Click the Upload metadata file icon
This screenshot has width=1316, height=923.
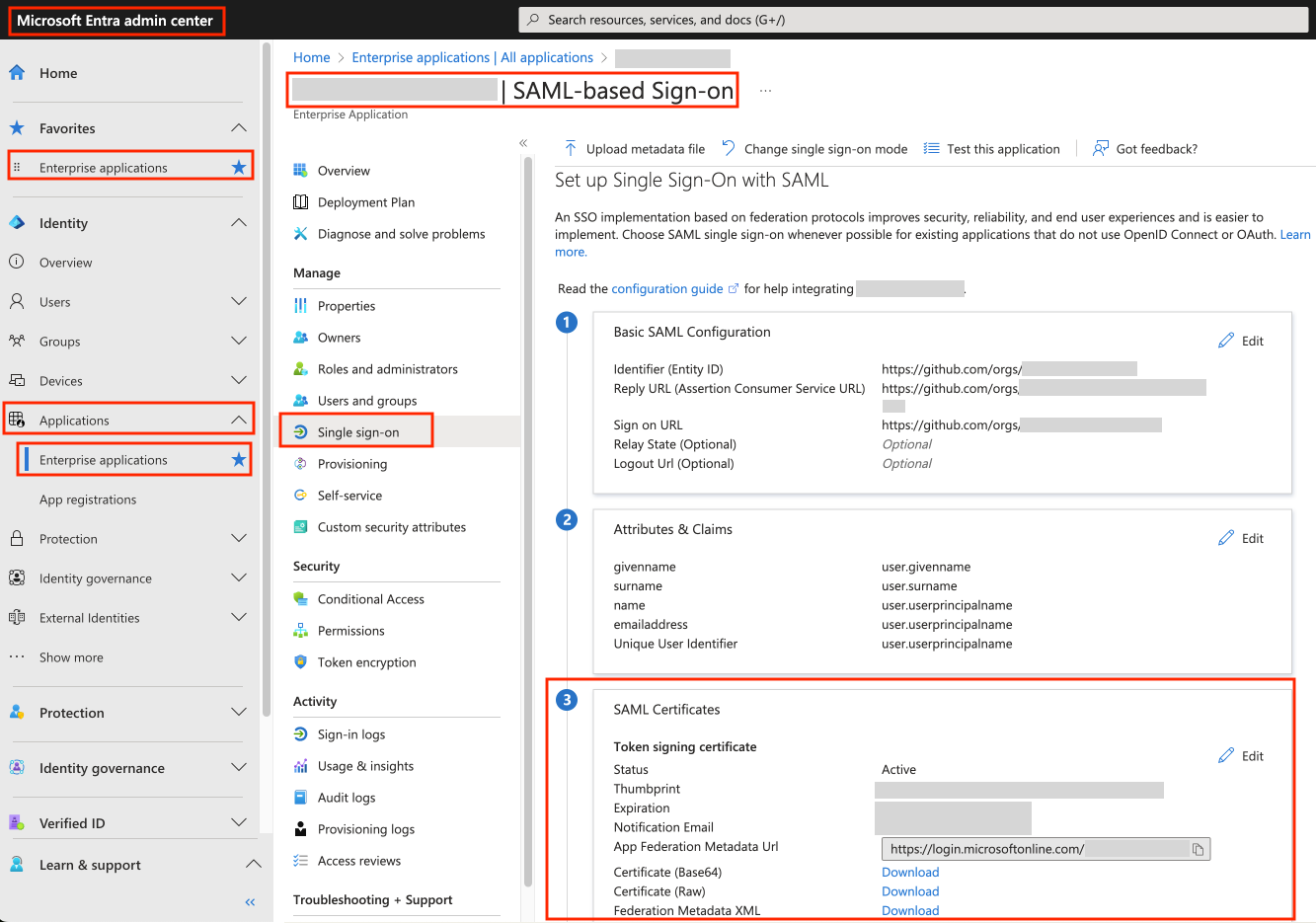tap(571, 148)
